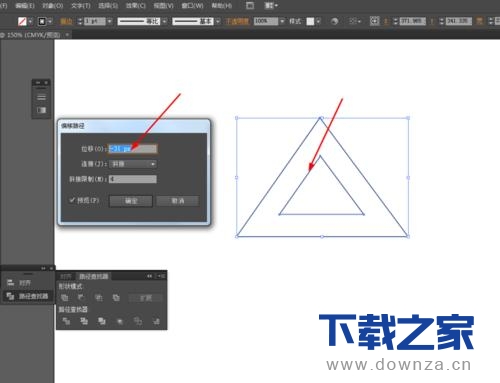Open the opacity value dropdown arrow

(x=282, y=22)
